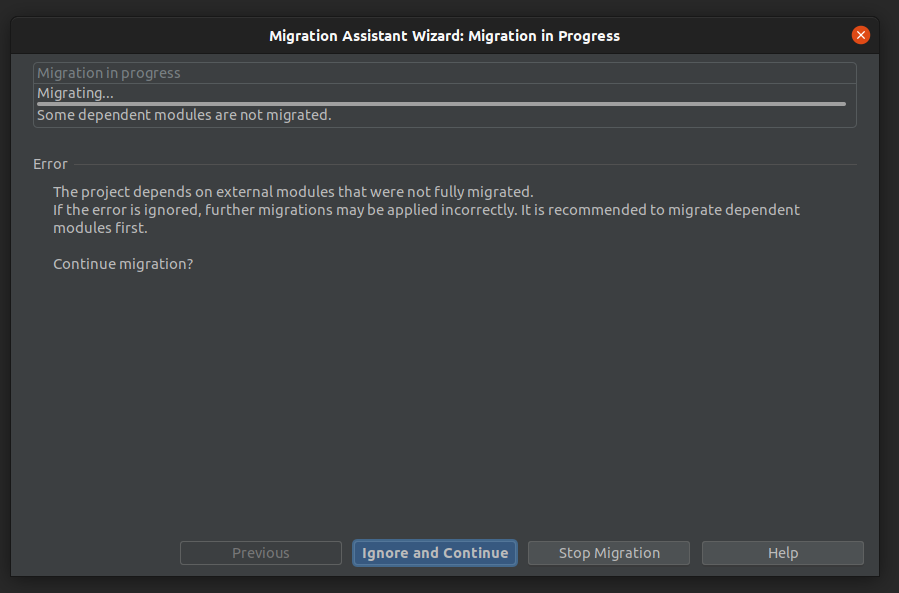The image size is (899, 593).
Task: Click 'Some dependent modules are not migrated' message
Action: 184,115
